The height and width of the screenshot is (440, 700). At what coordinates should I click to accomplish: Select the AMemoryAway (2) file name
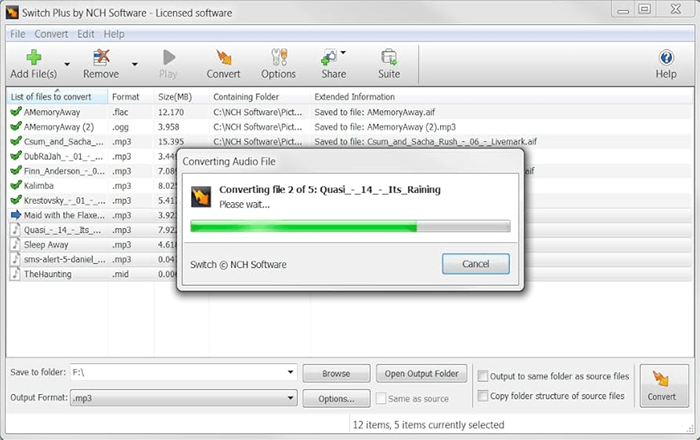pos(59,127)
